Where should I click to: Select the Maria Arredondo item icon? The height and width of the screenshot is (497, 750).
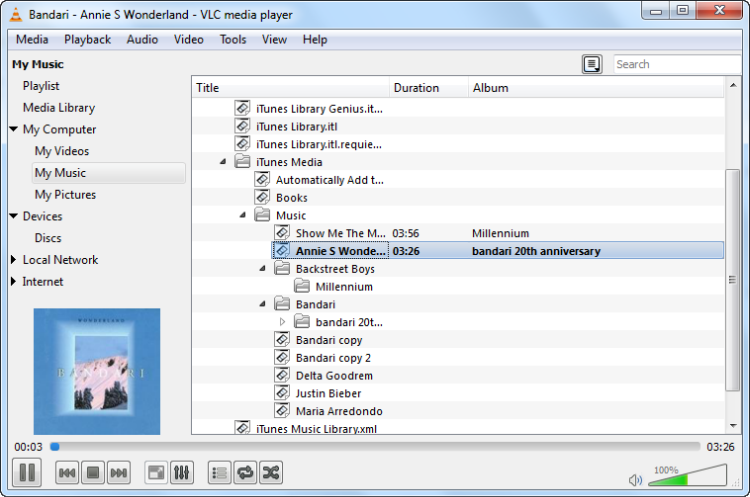282,410
